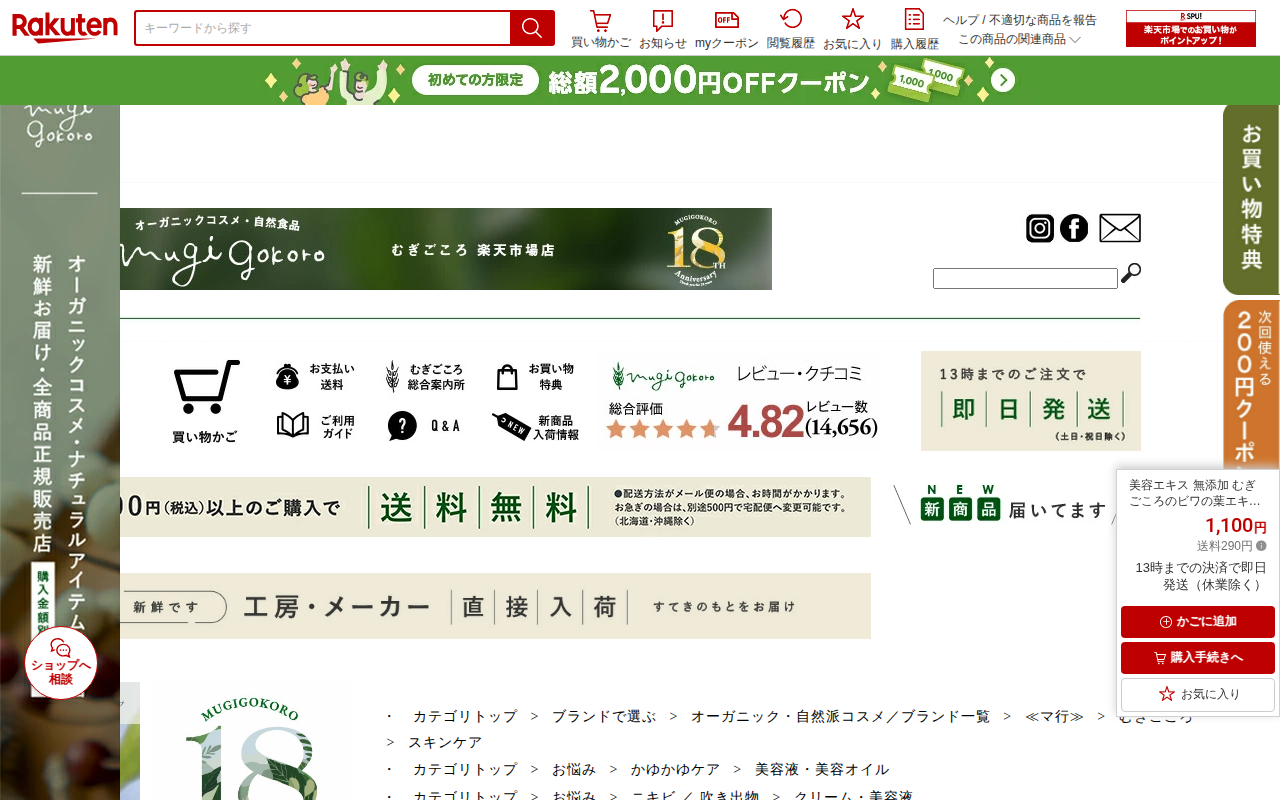Click the Rakuten logo

click(64, 27)
